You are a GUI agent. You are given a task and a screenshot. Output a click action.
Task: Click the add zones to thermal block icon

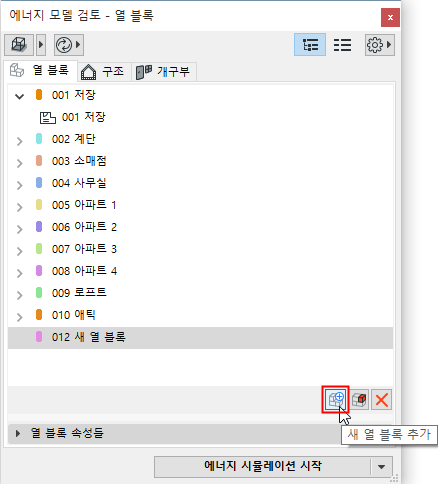tap(359, 399)
